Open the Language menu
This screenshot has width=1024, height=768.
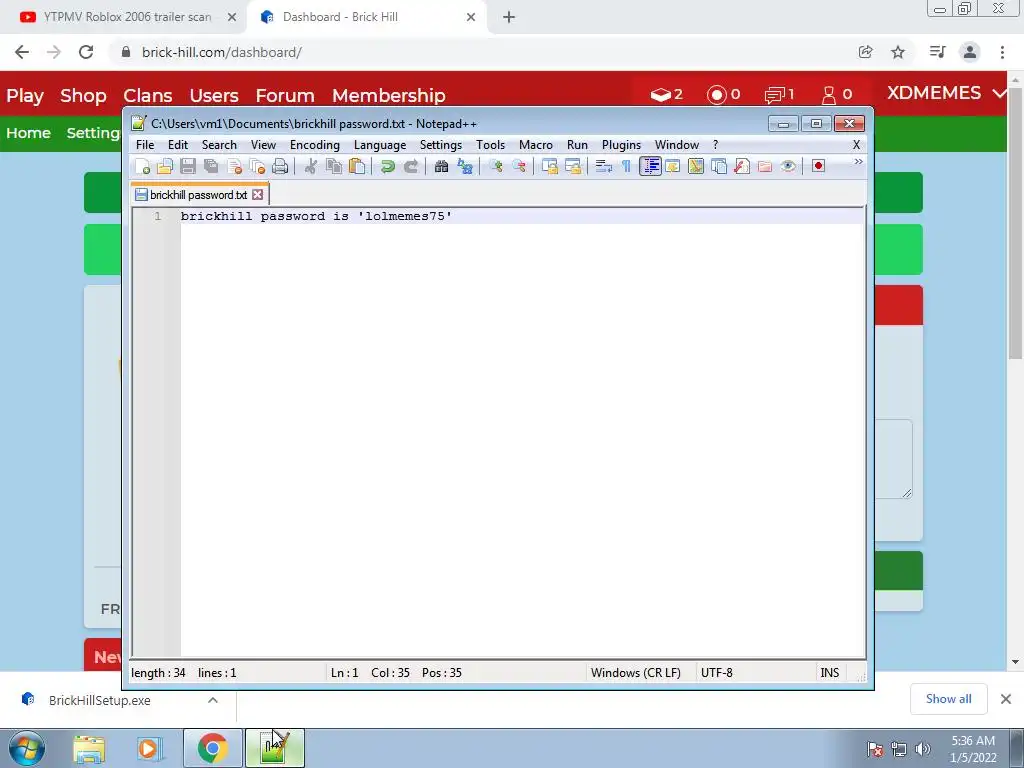point(380,145)
